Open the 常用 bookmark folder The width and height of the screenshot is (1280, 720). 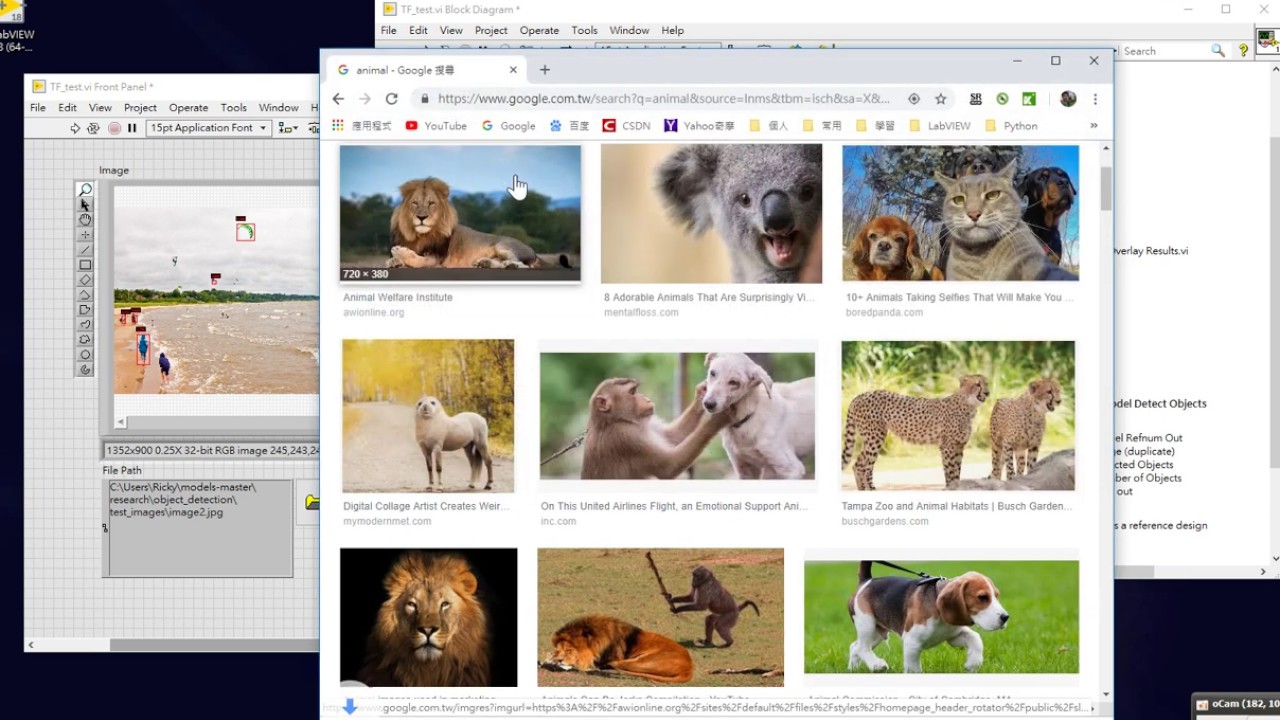click(822, 126)
